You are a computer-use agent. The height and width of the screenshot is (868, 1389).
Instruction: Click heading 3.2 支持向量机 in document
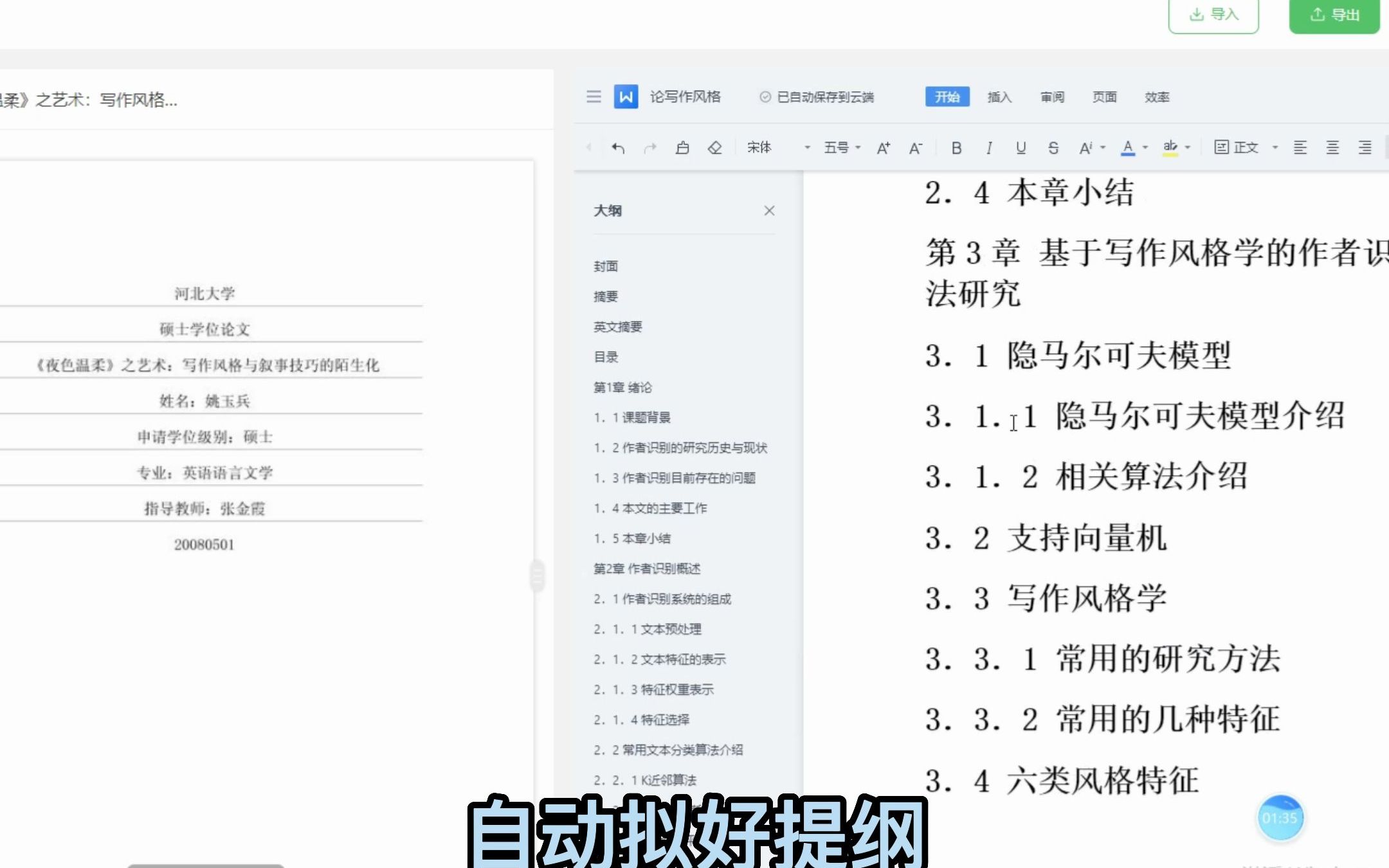1046,538
